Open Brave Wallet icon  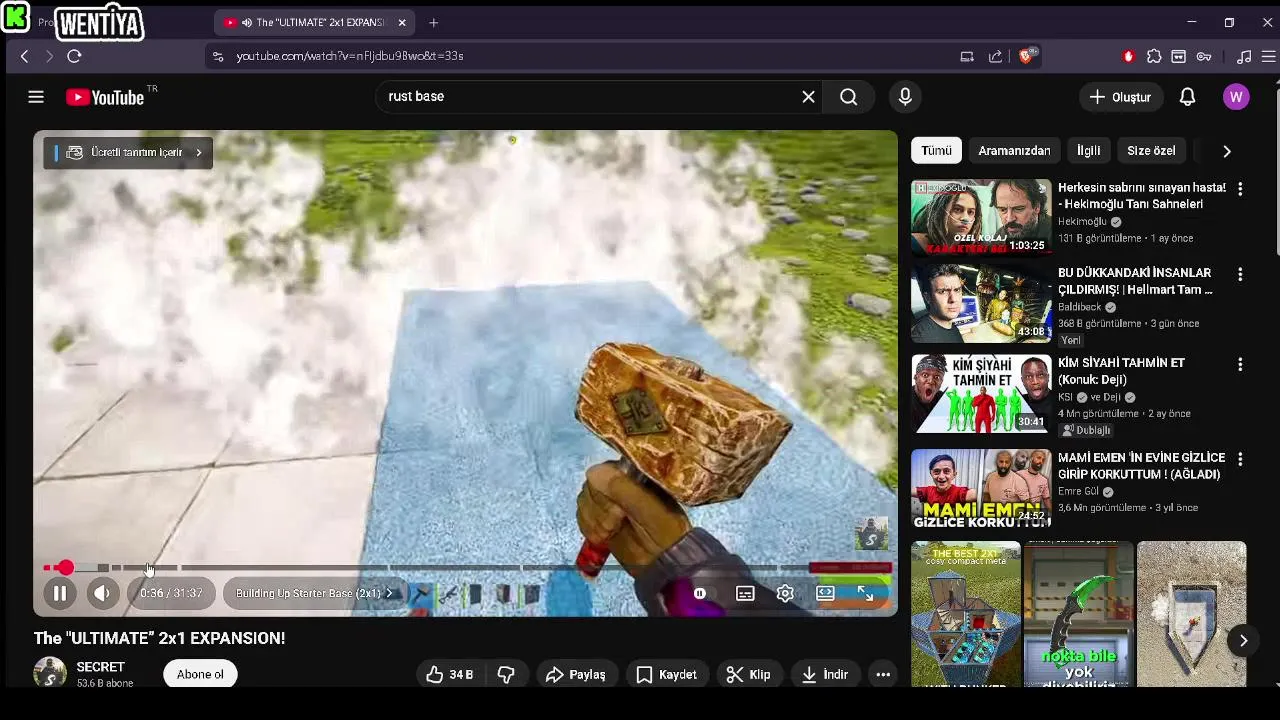(x=1179, y=56)
